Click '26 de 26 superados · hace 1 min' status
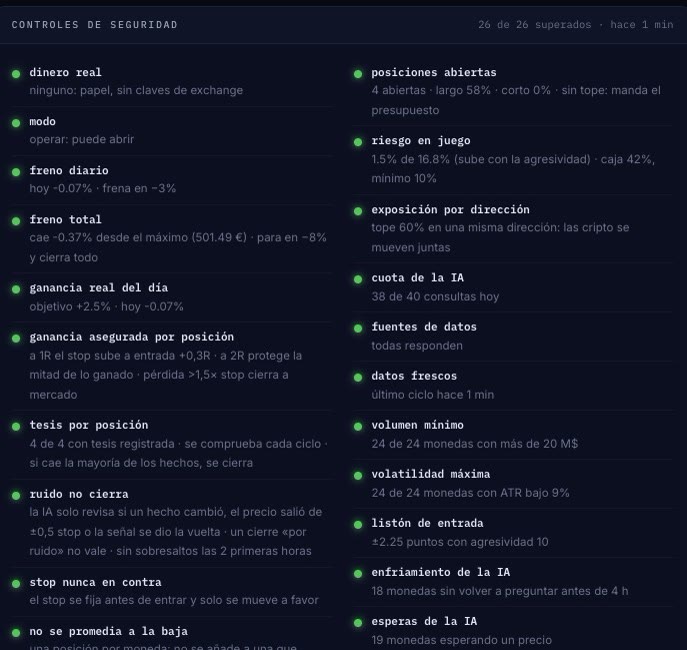This screenshot has width=687, height=650. point(576,25)
